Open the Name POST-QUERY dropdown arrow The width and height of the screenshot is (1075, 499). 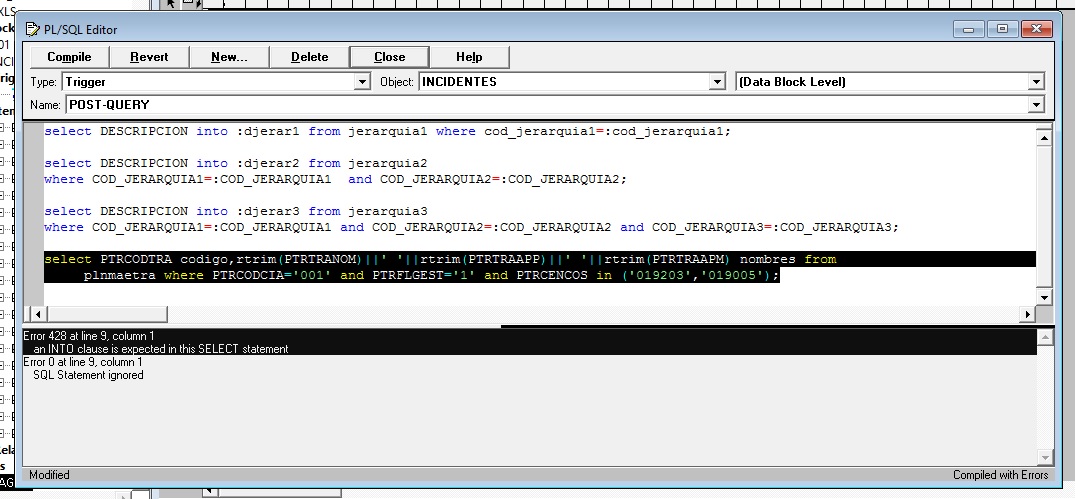(1036, 105)
